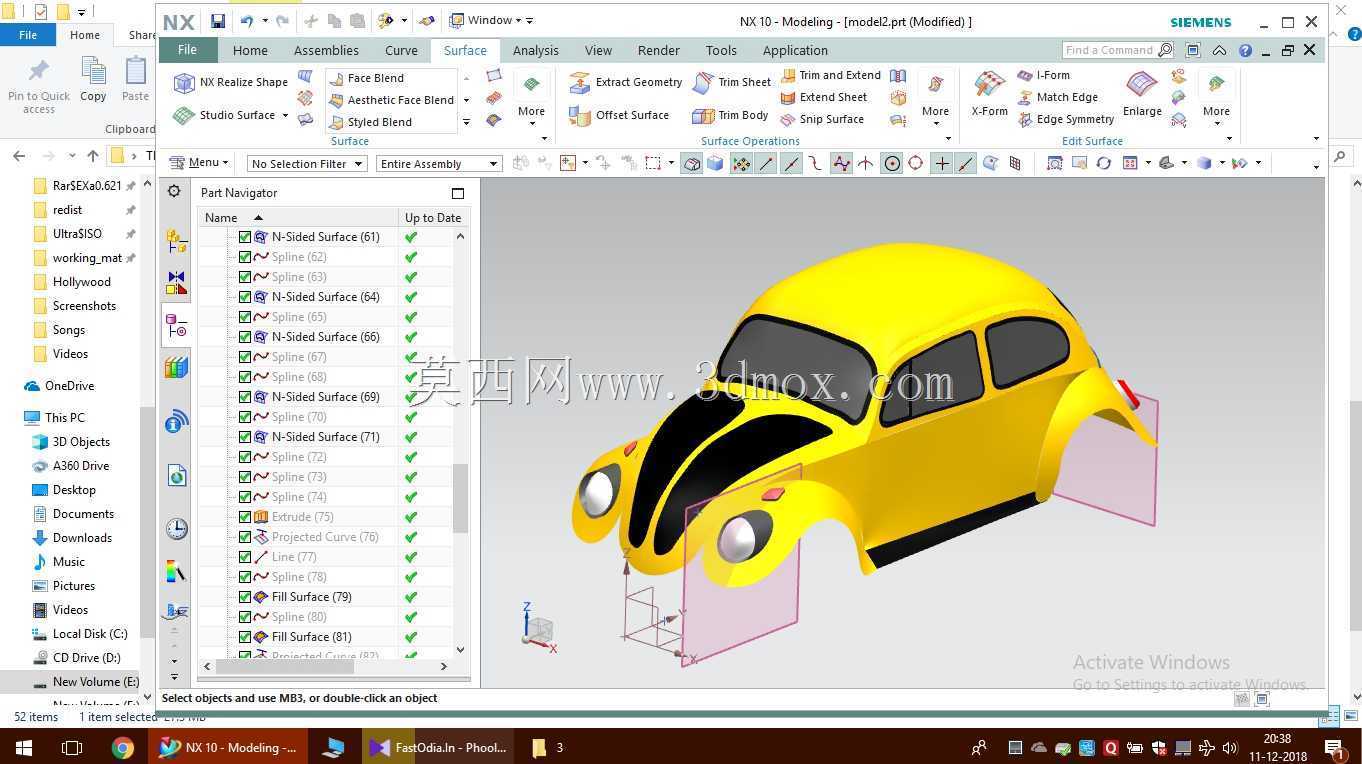Toggle the Fill Surface (79) checkbox
The image size is (1362, 764).
pos(245,597)
